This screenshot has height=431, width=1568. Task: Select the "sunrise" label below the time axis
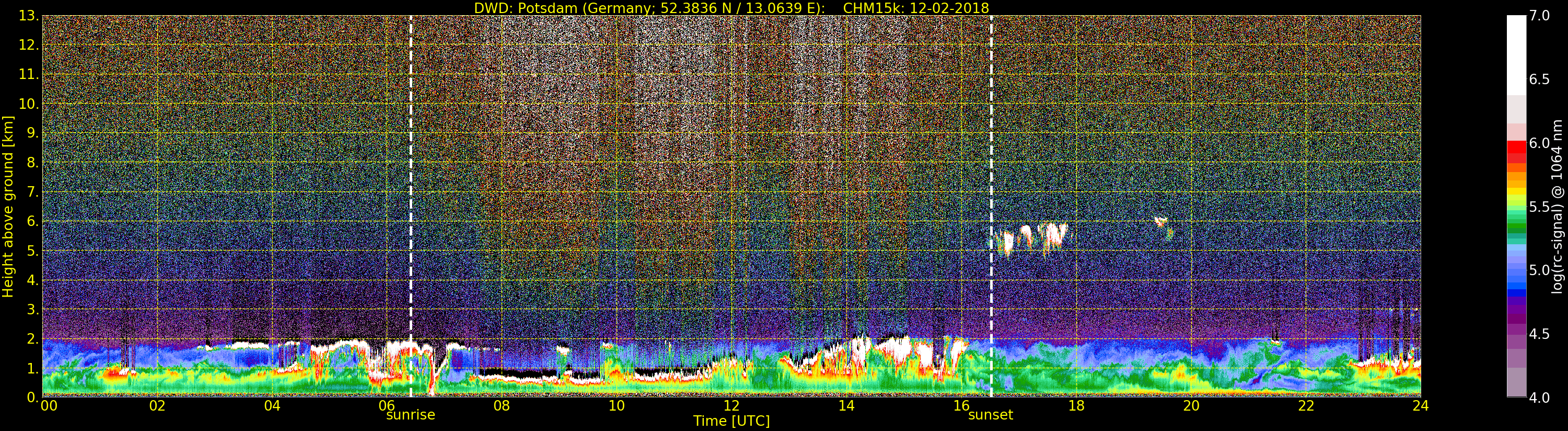(411, 415)
